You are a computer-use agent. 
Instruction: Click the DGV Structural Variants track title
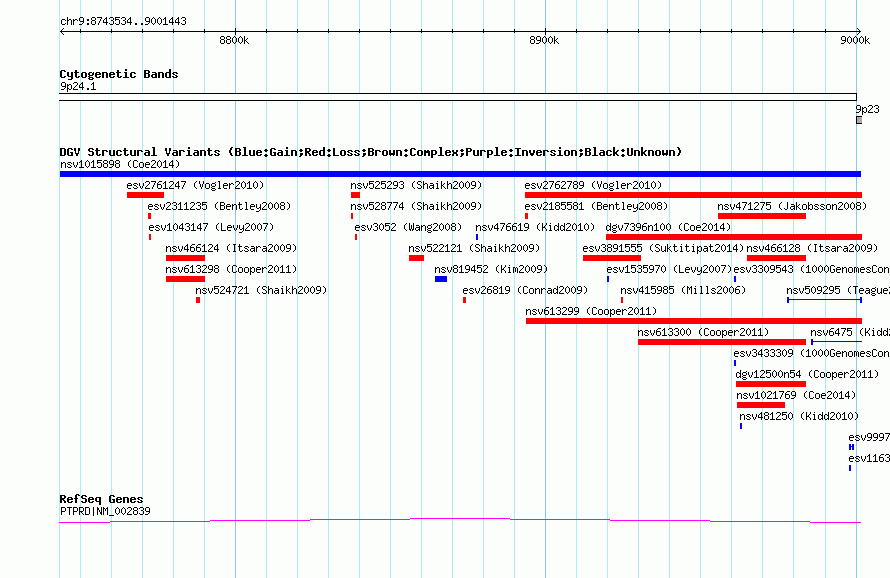click(371, 152)
